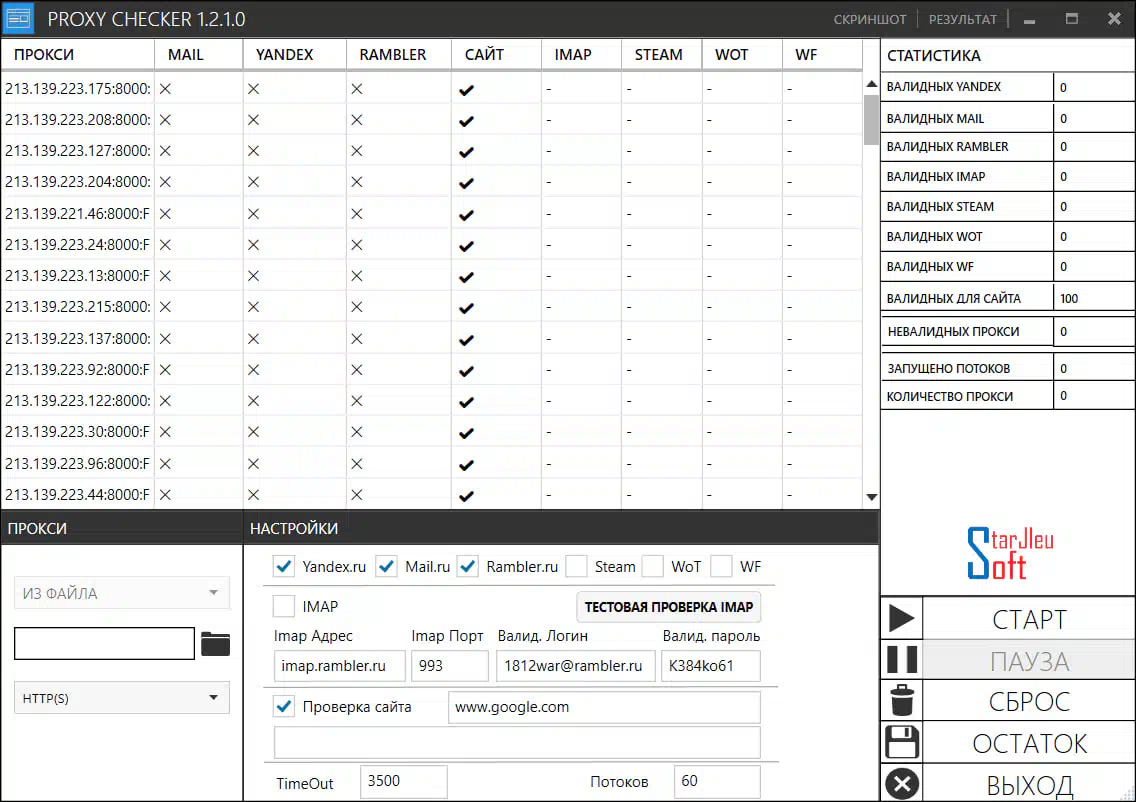The image size is (1136, 802).
Task: Sort by the MAIL column header
Action: click(x=199, y=54)
